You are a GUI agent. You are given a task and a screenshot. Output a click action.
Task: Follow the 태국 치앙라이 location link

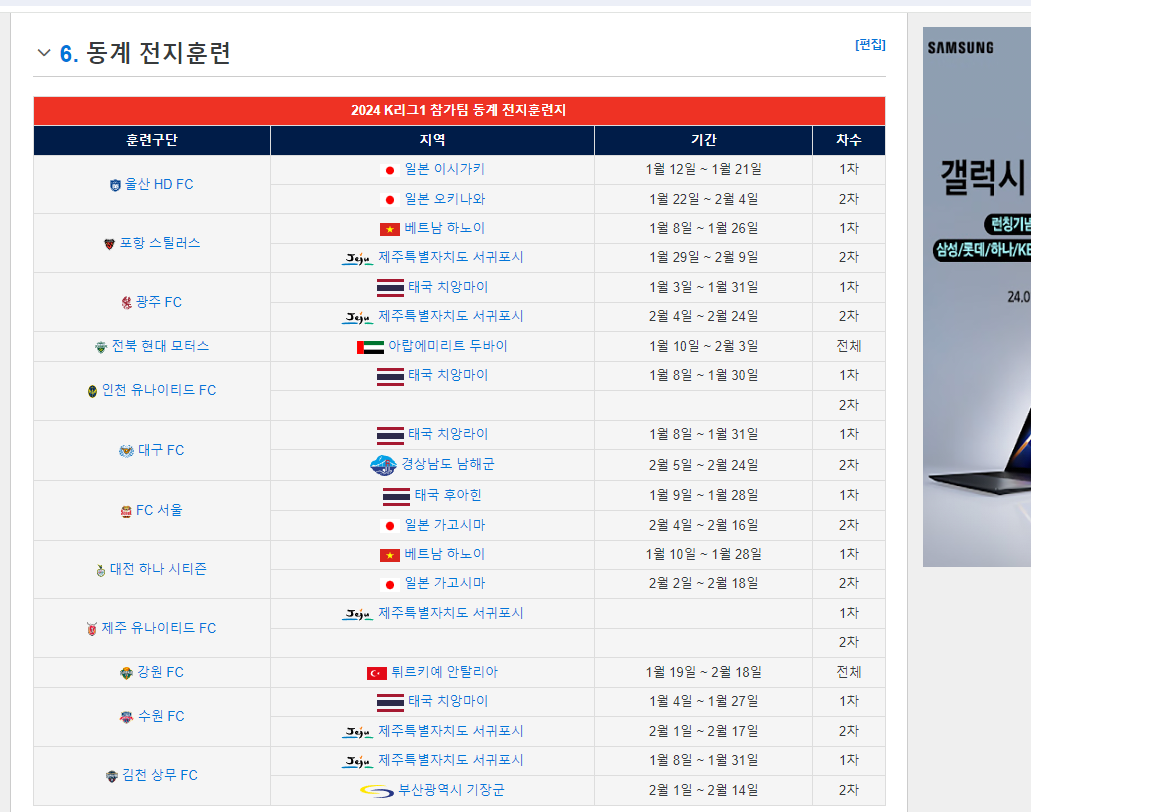tap(448, 434)
